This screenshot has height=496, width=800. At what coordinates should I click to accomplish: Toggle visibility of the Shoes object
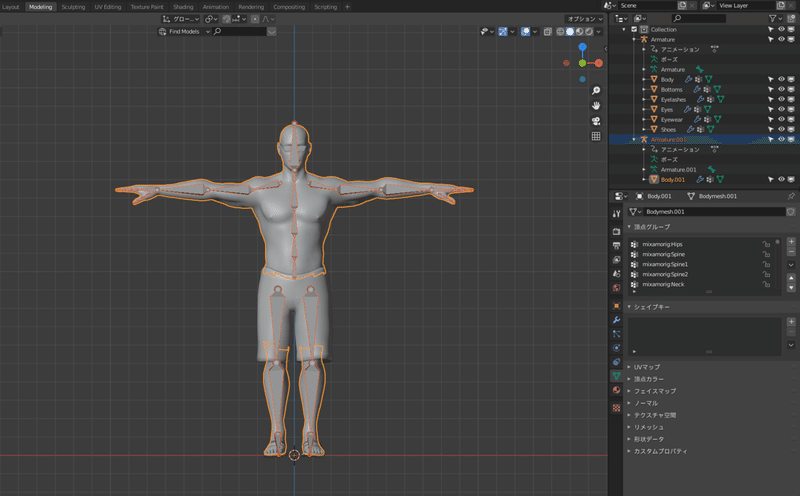pyautogui.click(x=781, y=129)
